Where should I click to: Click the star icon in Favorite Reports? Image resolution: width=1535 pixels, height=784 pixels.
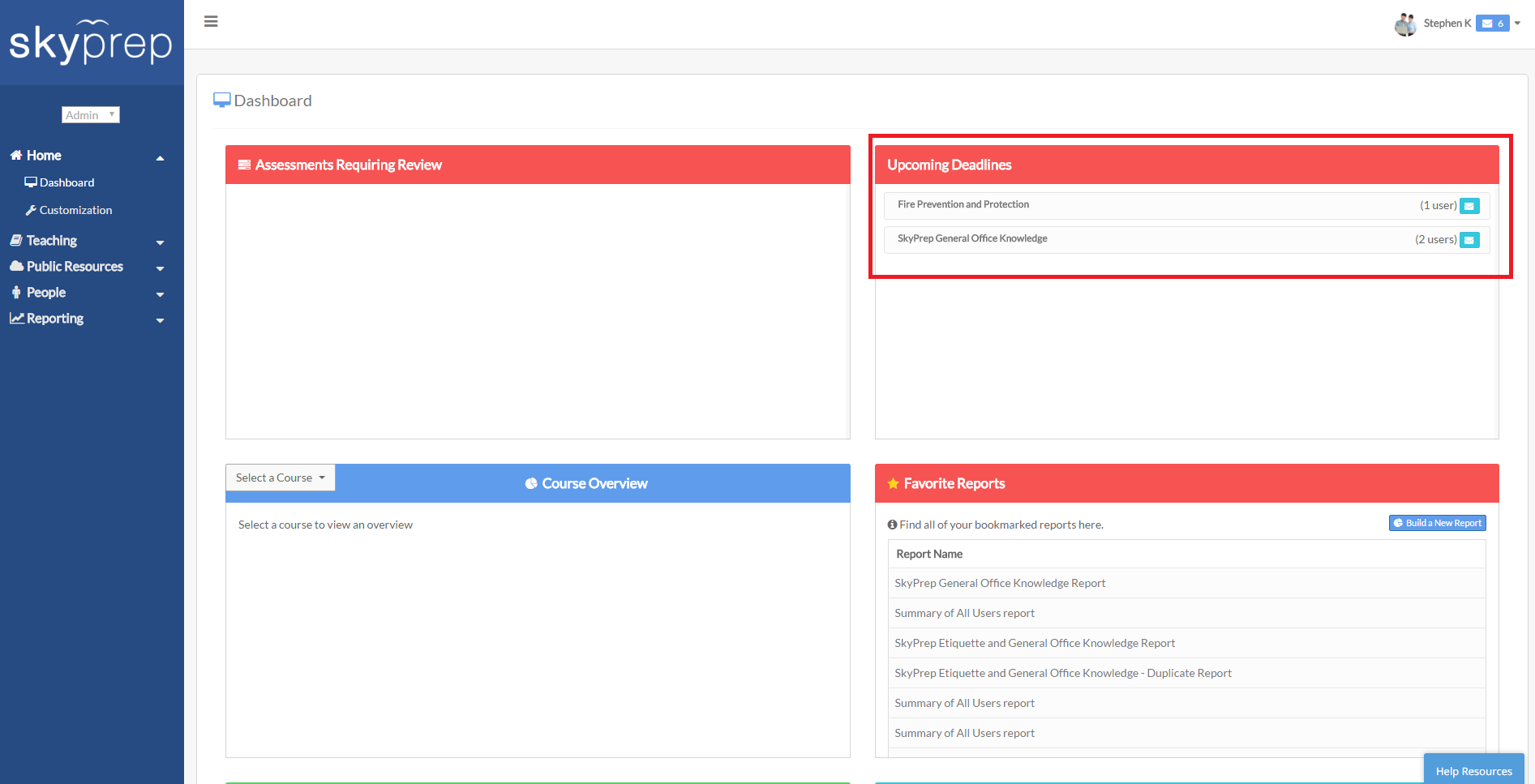click(893, 484)
